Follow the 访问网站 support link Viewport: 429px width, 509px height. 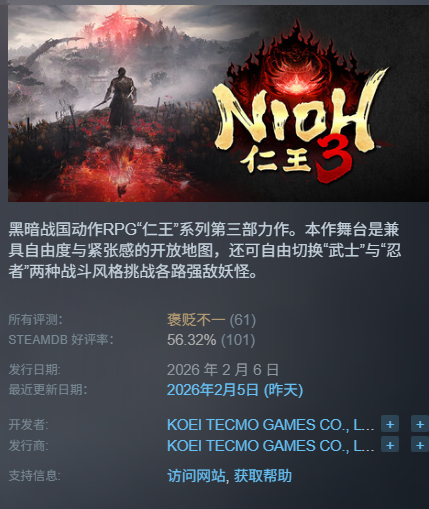coord(196,476)
